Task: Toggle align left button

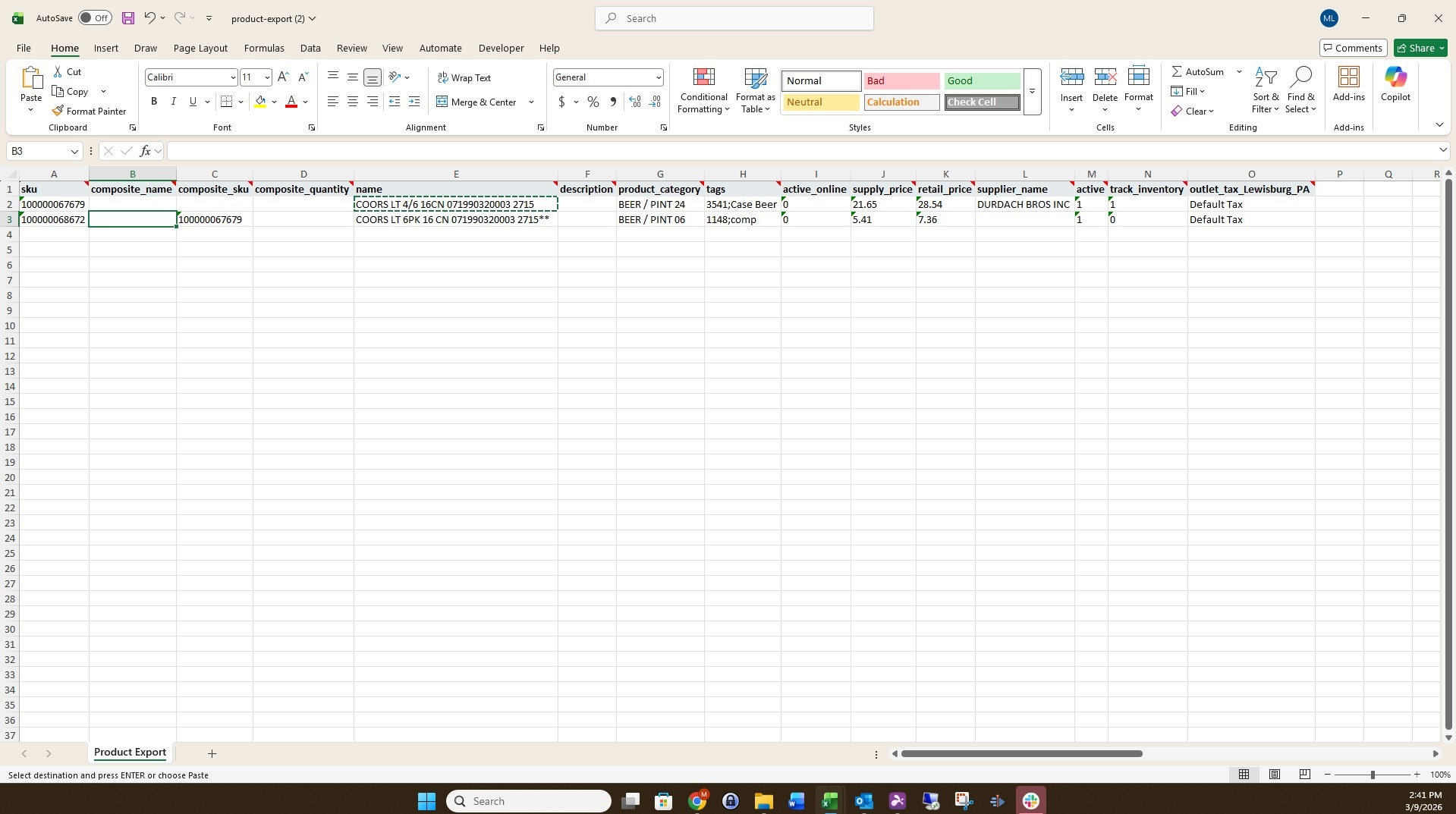Action: point(333,102)
